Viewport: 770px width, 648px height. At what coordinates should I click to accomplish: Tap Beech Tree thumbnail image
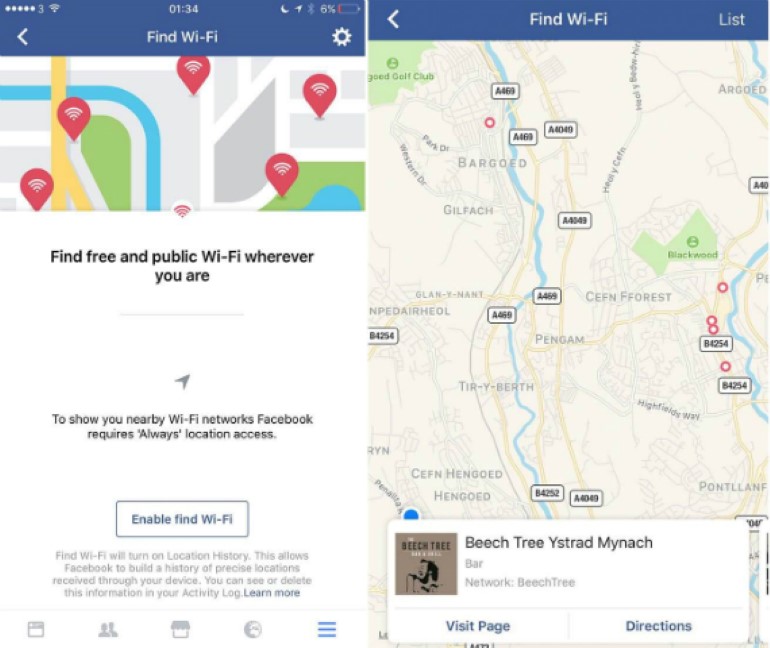(x=426, y=564)
